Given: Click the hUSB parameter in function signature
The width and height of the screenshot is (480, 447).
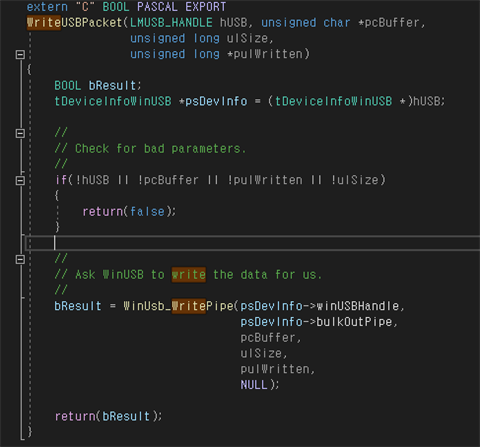Looking at the screenshot, I should tap(233, 23).
